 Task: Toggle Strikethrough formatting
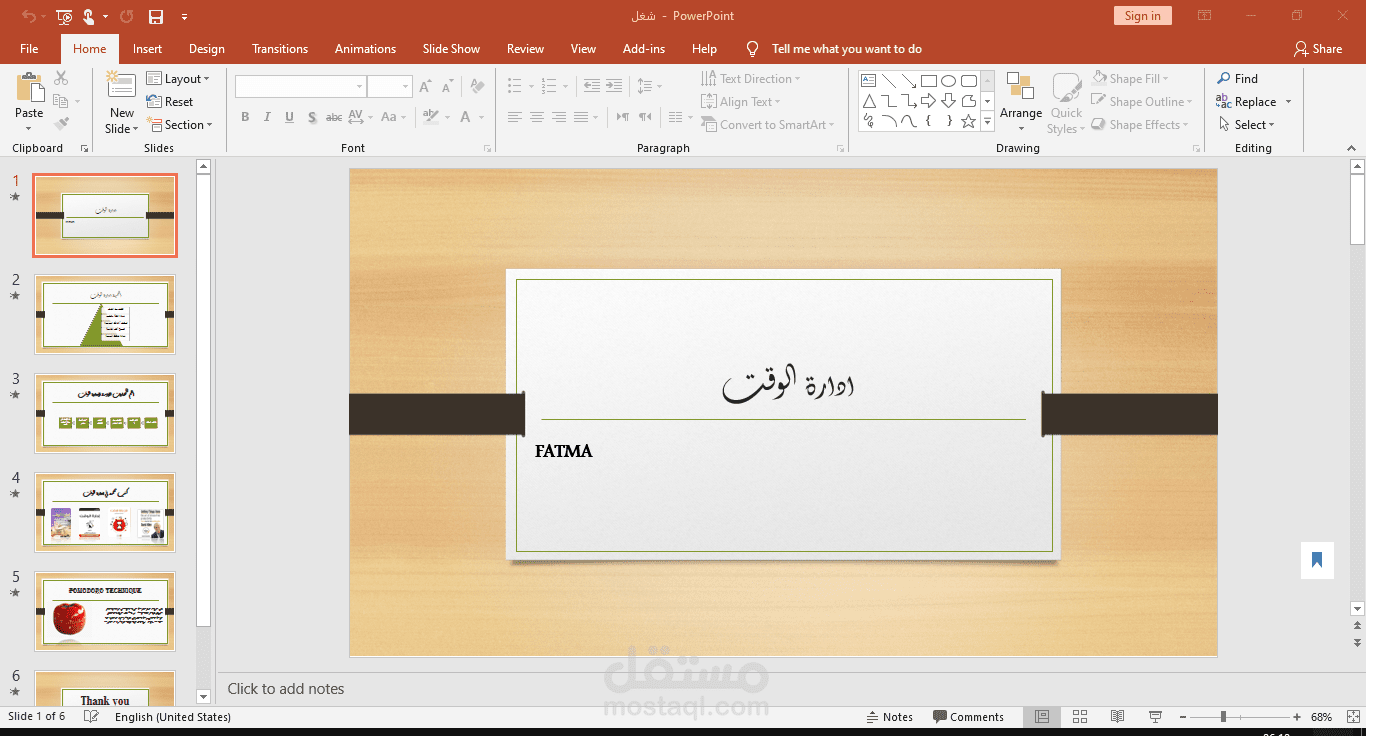pos(334,117)
